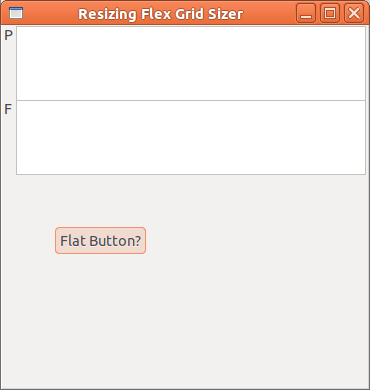The height and width of the screenshot is (390, 370).
Task: Click the word "Flat" on the button
Action: click(x=73, y=241)
